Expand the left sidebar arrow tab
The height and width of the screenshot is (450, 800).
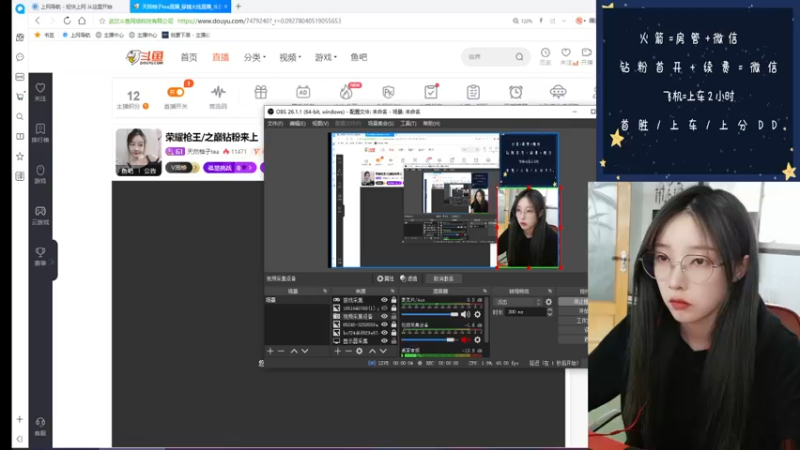pos(53,261)
